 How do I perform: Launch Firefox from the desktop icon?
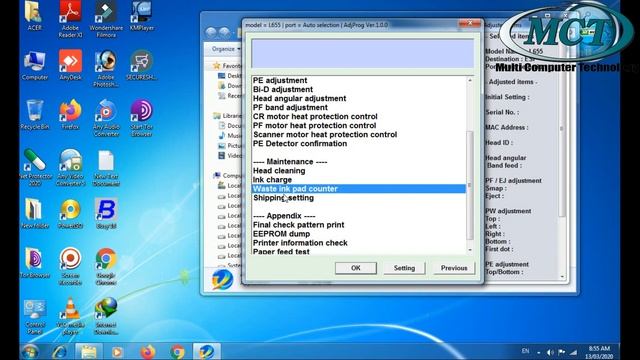[70, 115]
